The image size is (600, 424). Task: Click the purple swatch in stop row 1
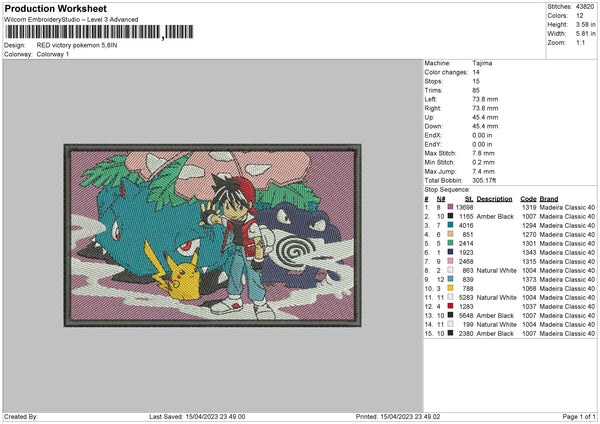pyautogui.click(x=450, y=207)
